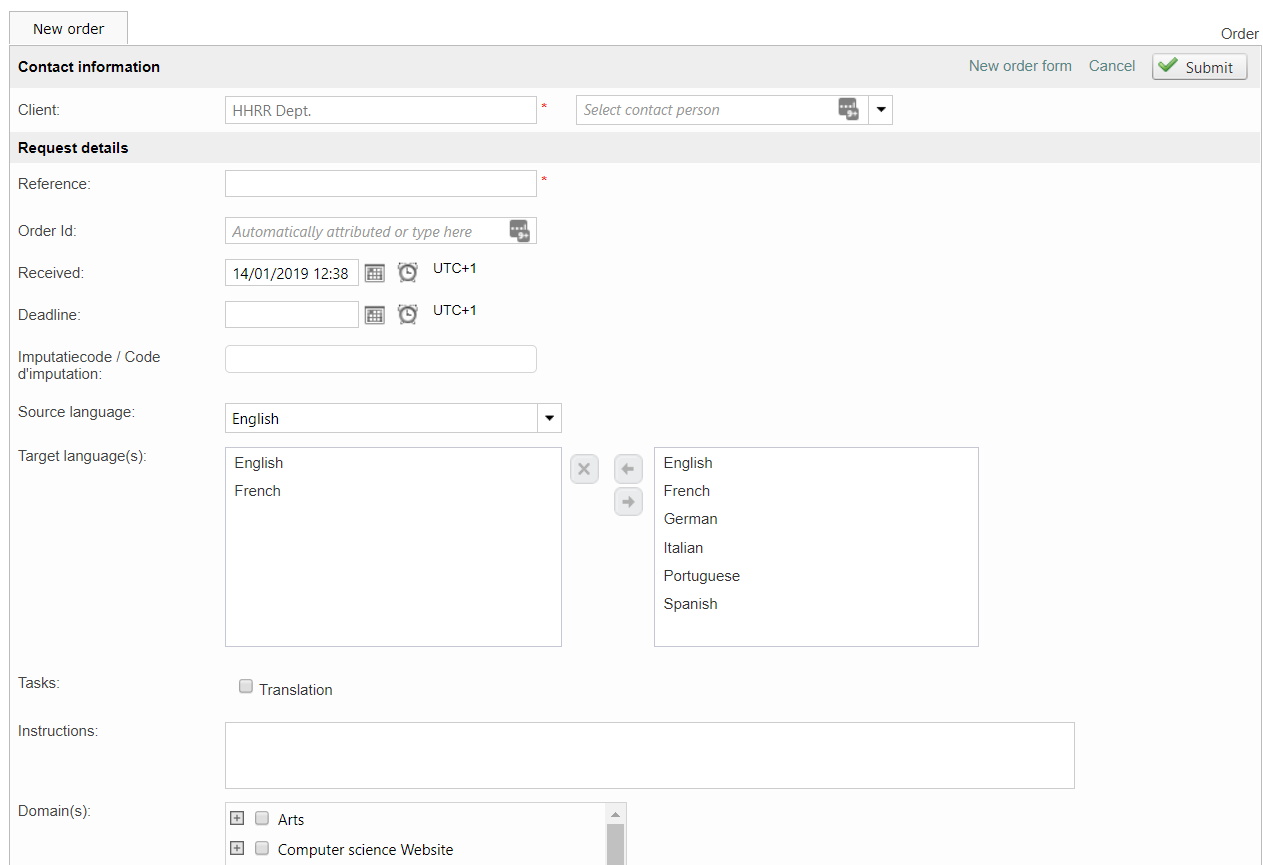Expand the Arts domain tree node
1263x865 pixels.
point(237,818)
